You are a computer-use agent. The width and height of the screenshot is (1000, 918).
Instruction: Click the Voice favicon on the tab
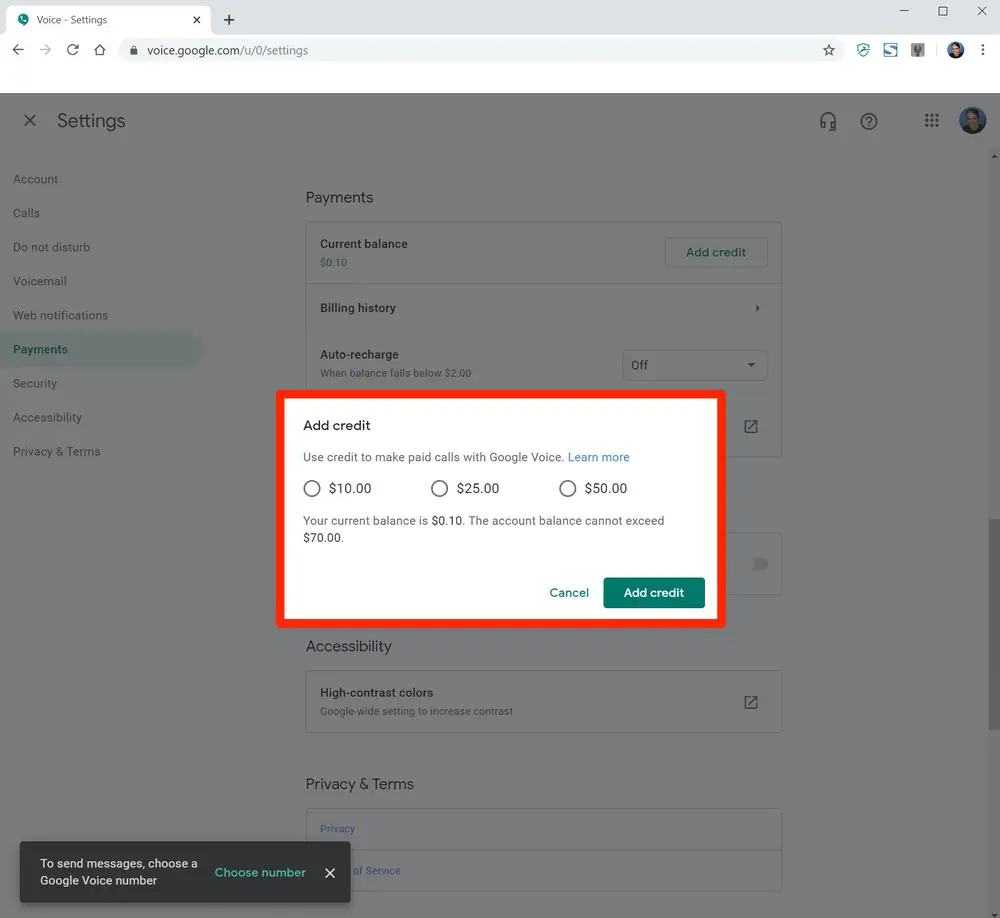pos(23,20)
